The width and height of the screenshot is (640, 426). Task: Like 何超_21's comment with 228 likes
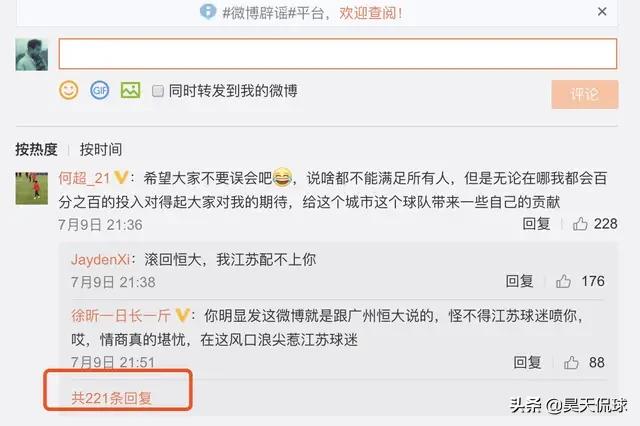pyautogui.click(x=580, y=224)
